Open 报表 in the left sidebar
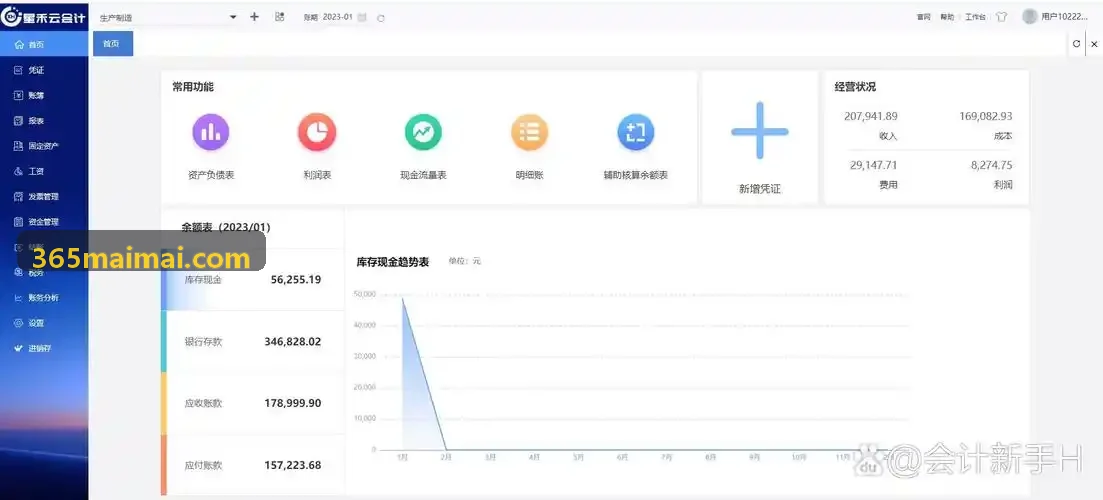Screen dimensions: 1103x500 44,121
